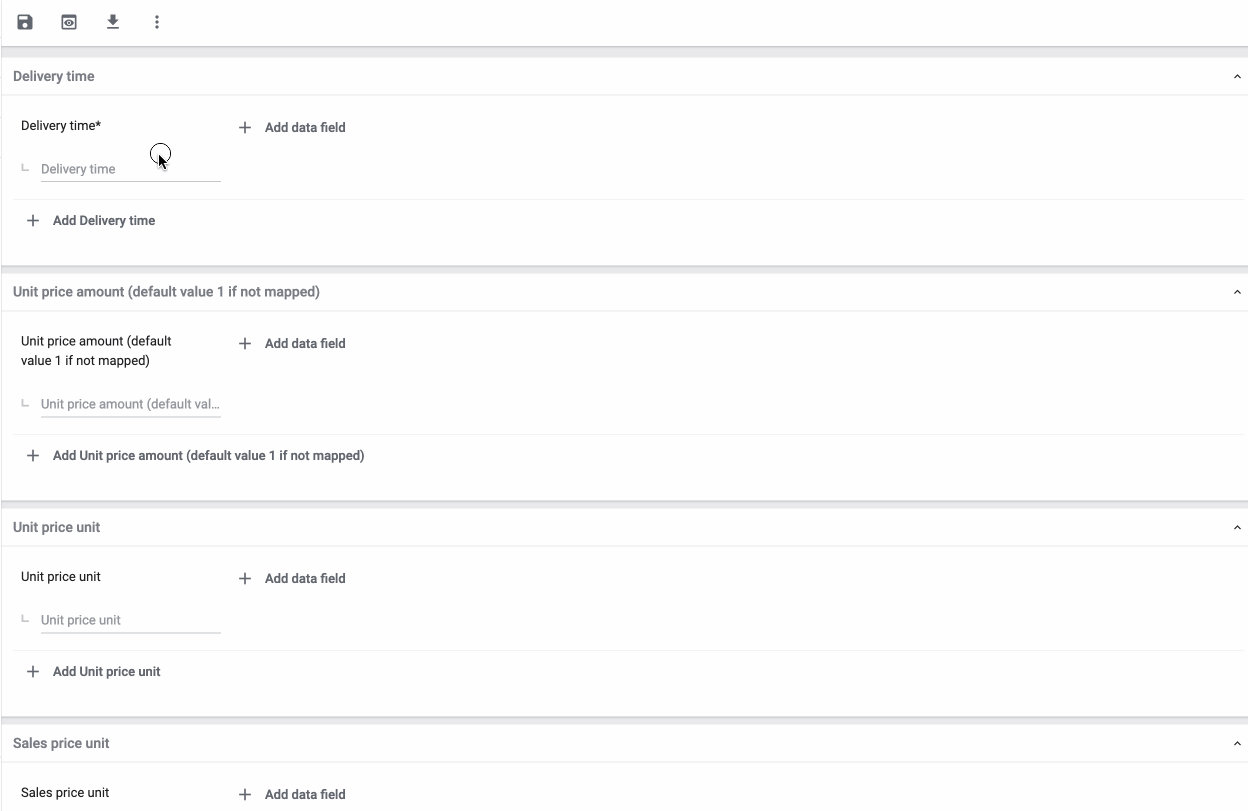Collapse the Delivery time section
This screenshot has width=1248, height=811.
[x=1237, y=76]
